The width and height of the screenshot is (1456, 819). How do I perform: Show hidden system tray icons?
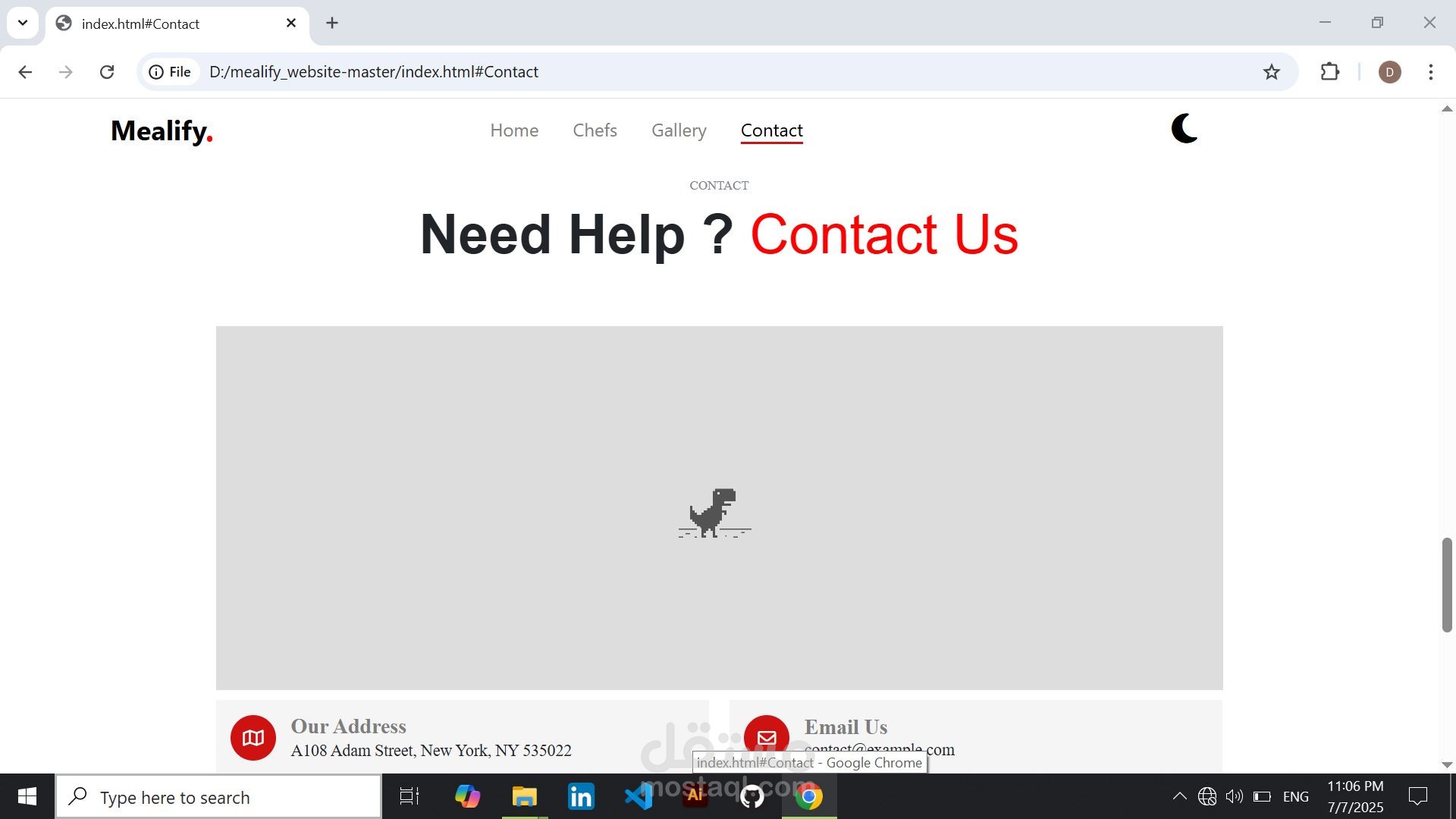pos(1179,797)
